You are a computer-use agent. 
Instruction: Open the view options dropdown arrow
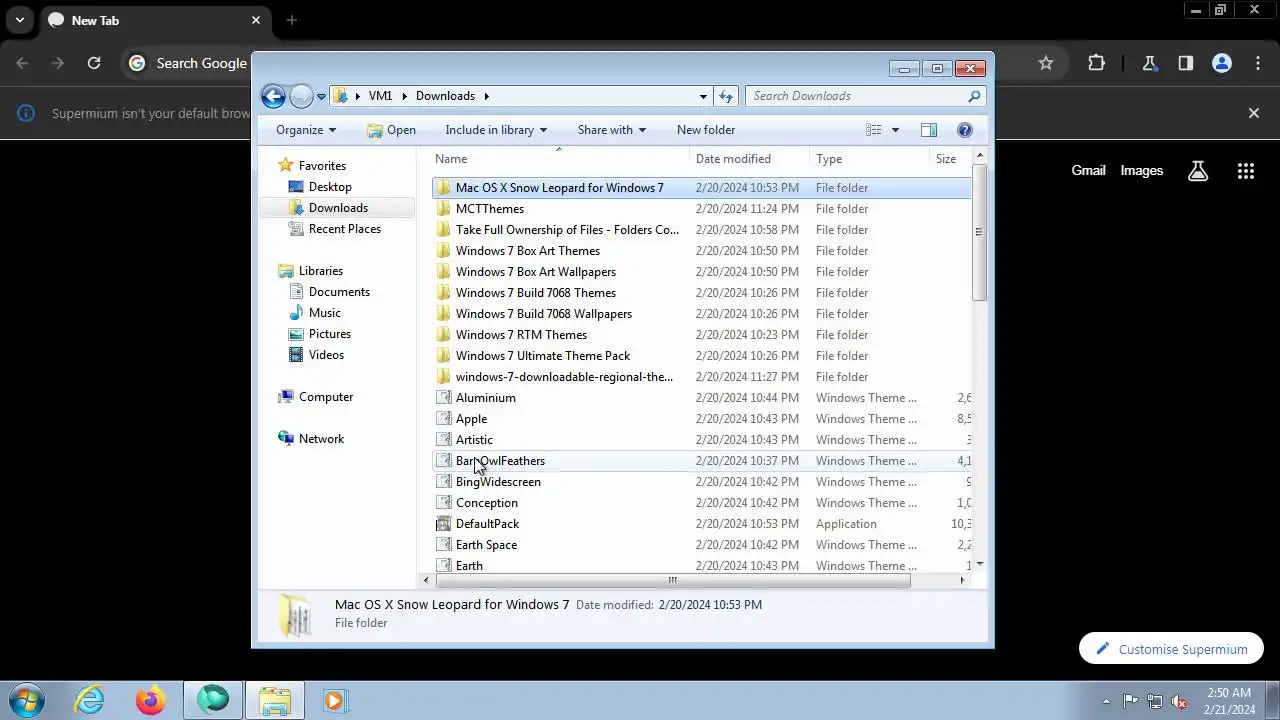point(895,130)
